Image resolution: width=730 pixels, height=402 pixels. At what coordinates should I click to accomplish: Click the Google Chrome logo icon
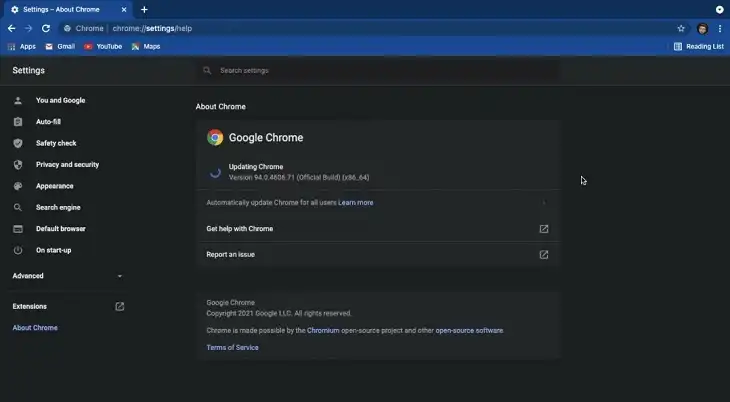215,137
